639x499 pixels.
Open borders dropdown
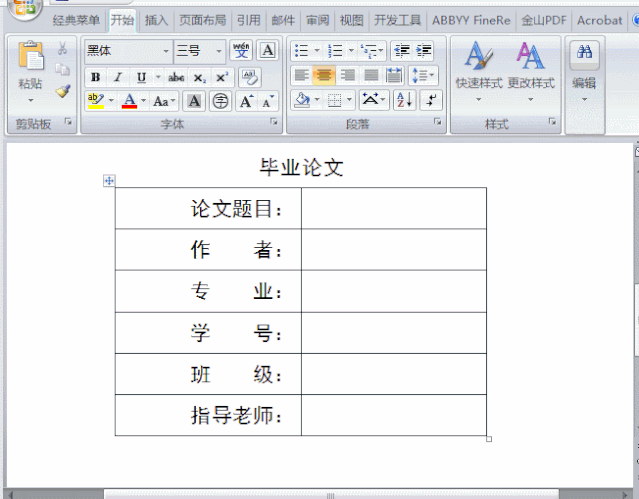(350, 100)
